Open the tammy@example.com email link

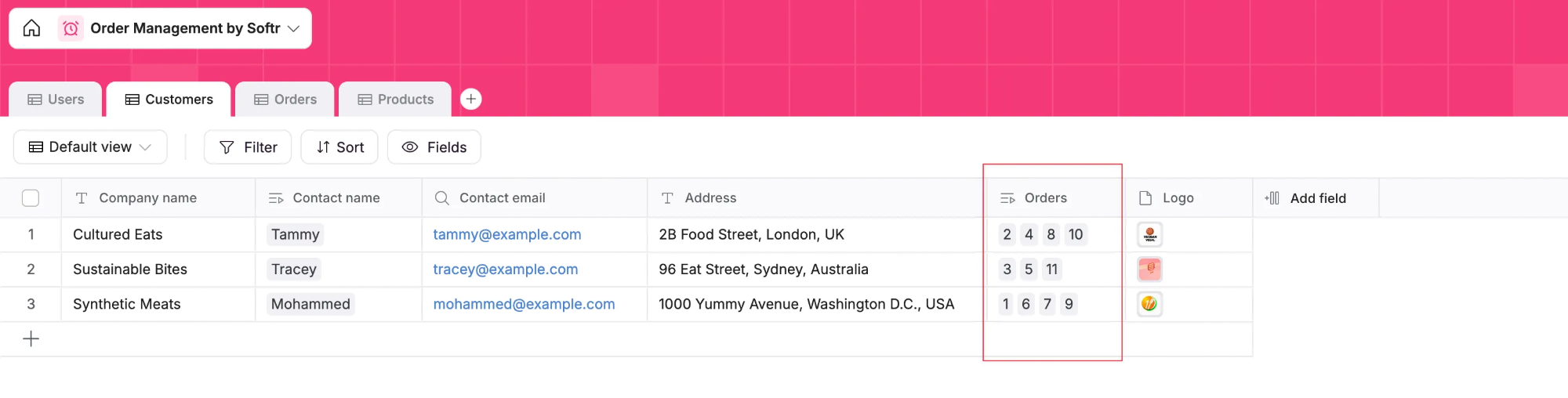(507, 234)
